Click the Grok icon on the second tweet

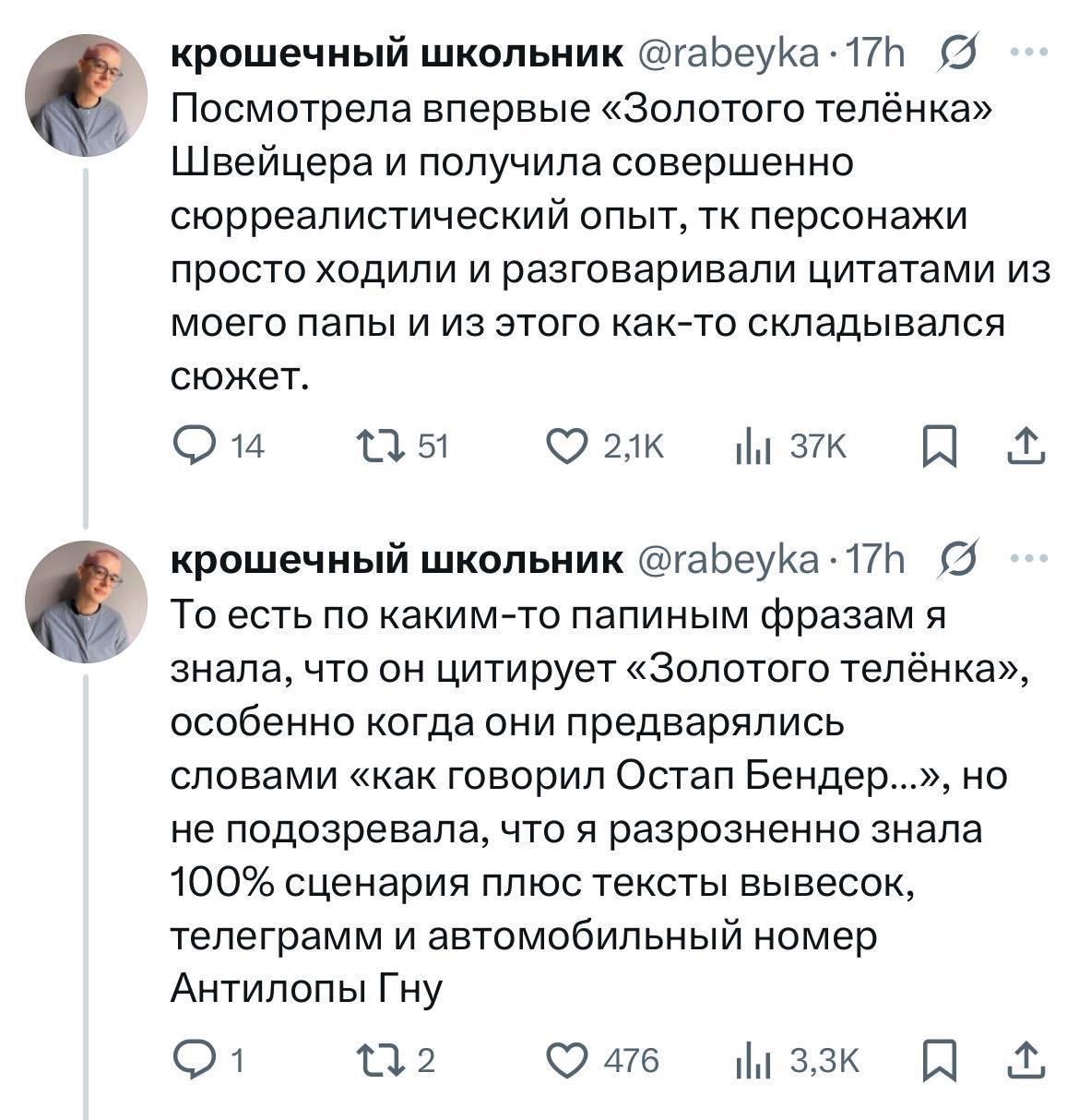[x=956, y=559]
